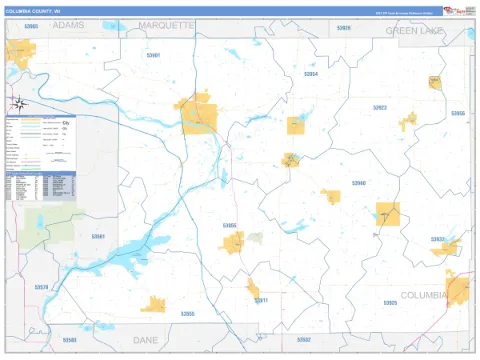This screenshot has height=360, width=480.
Task: Click the ZIP code index table
Action: click(x=41, y=186)
